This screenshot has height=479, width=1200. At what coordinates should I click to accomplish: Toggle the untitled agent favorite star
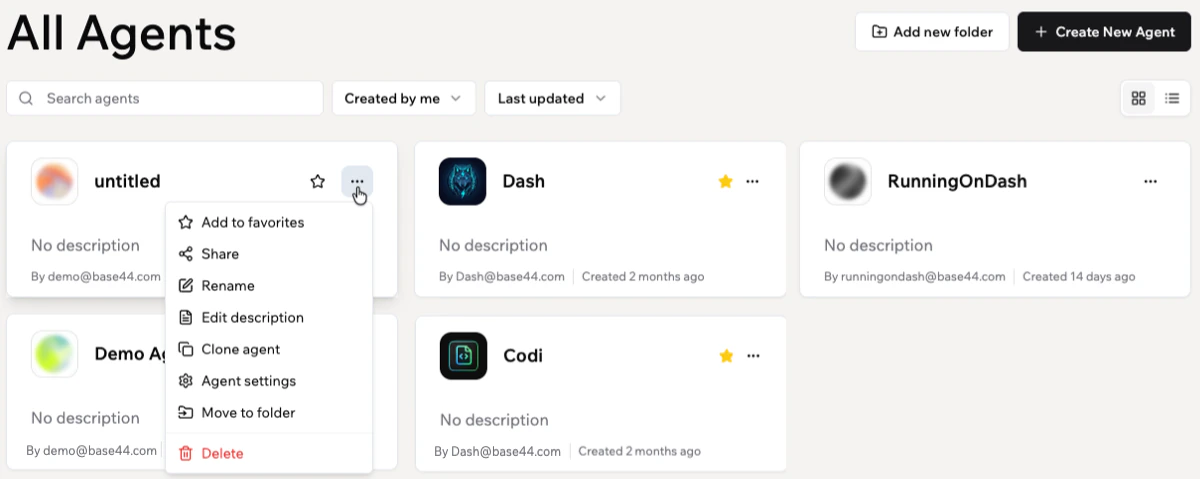click(x=318, y=181)
